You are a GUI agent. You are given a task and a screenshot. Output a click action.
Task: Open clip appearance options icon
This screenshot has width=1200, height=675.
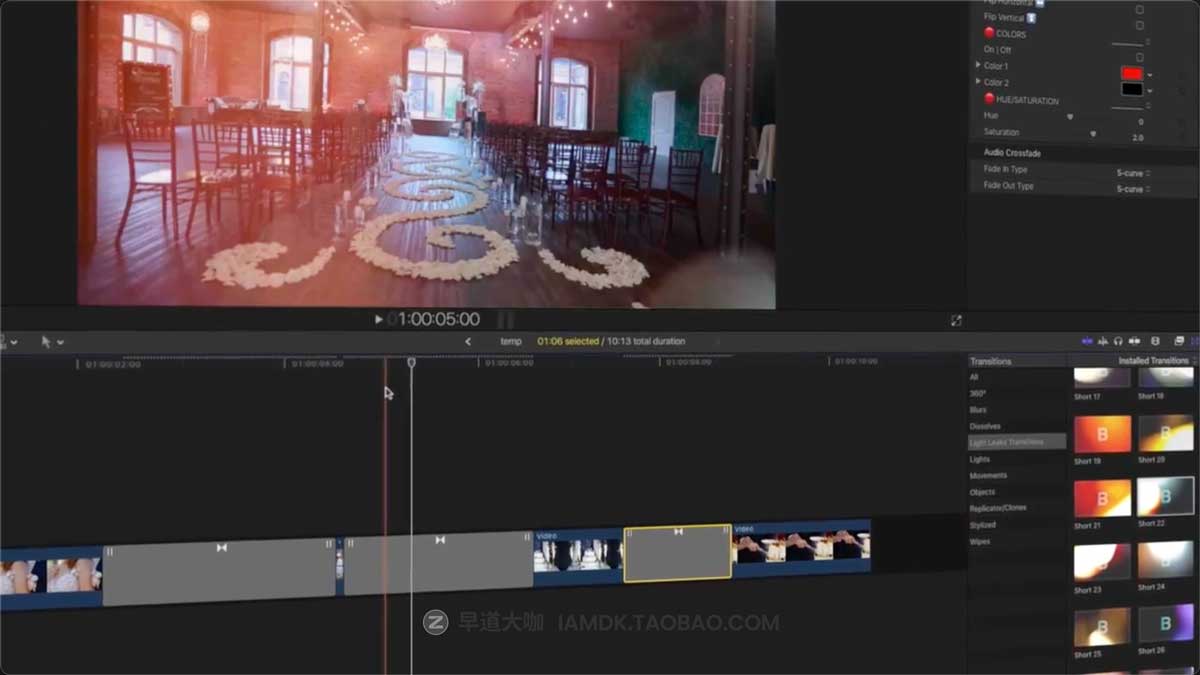[x=1155, y=341]
